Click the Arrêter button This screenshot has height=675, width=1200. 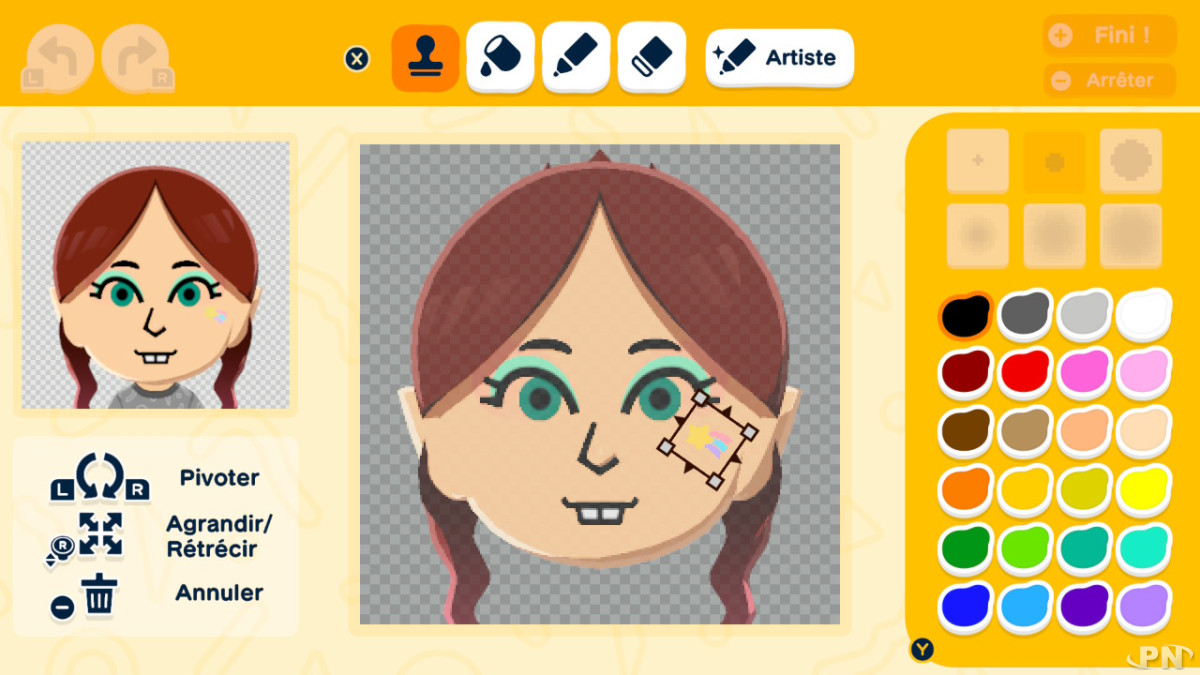tap(1110, 80)
